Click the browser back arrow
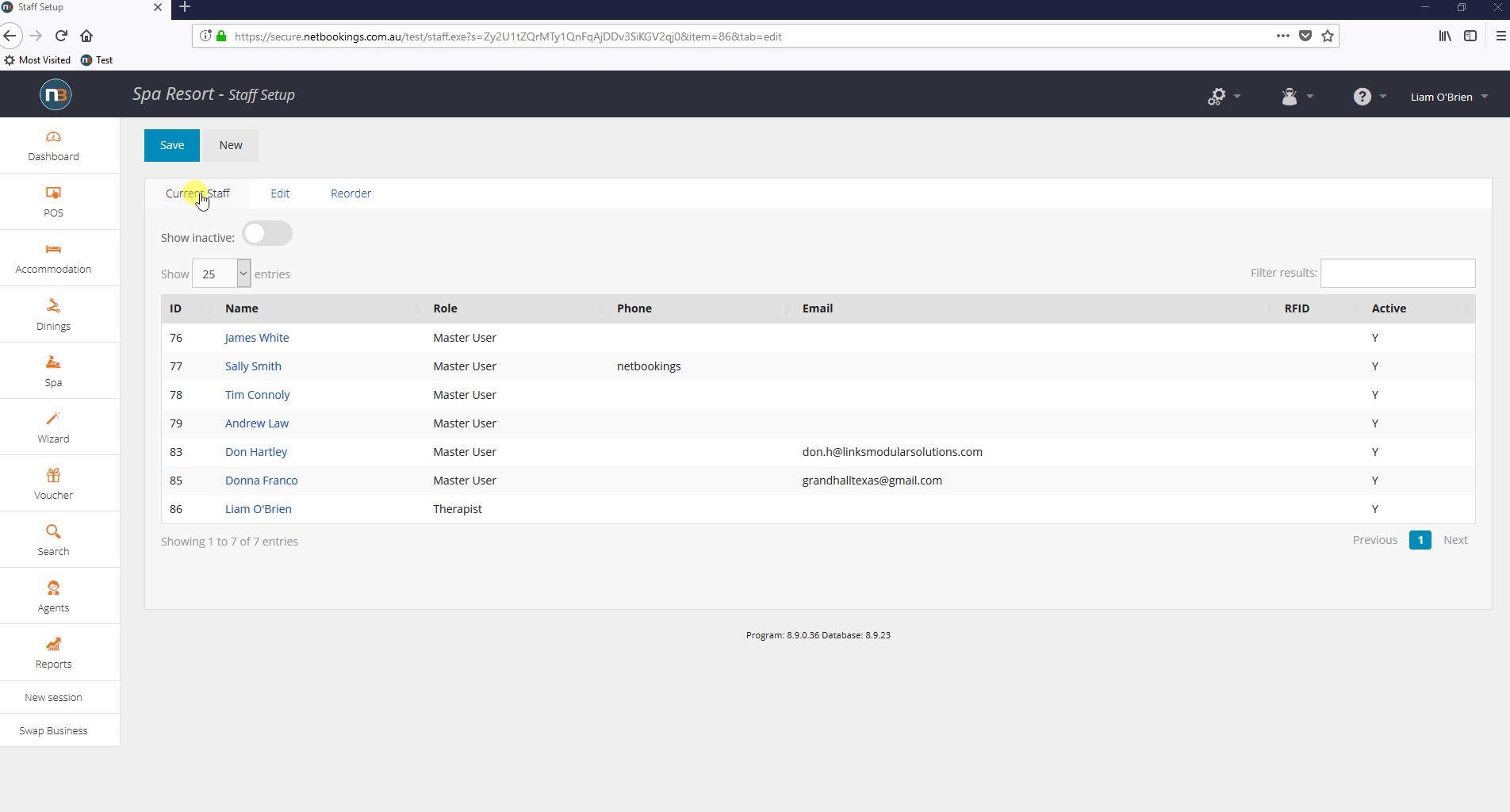This screenshot has height=812, width=1510. click(10, 36)
